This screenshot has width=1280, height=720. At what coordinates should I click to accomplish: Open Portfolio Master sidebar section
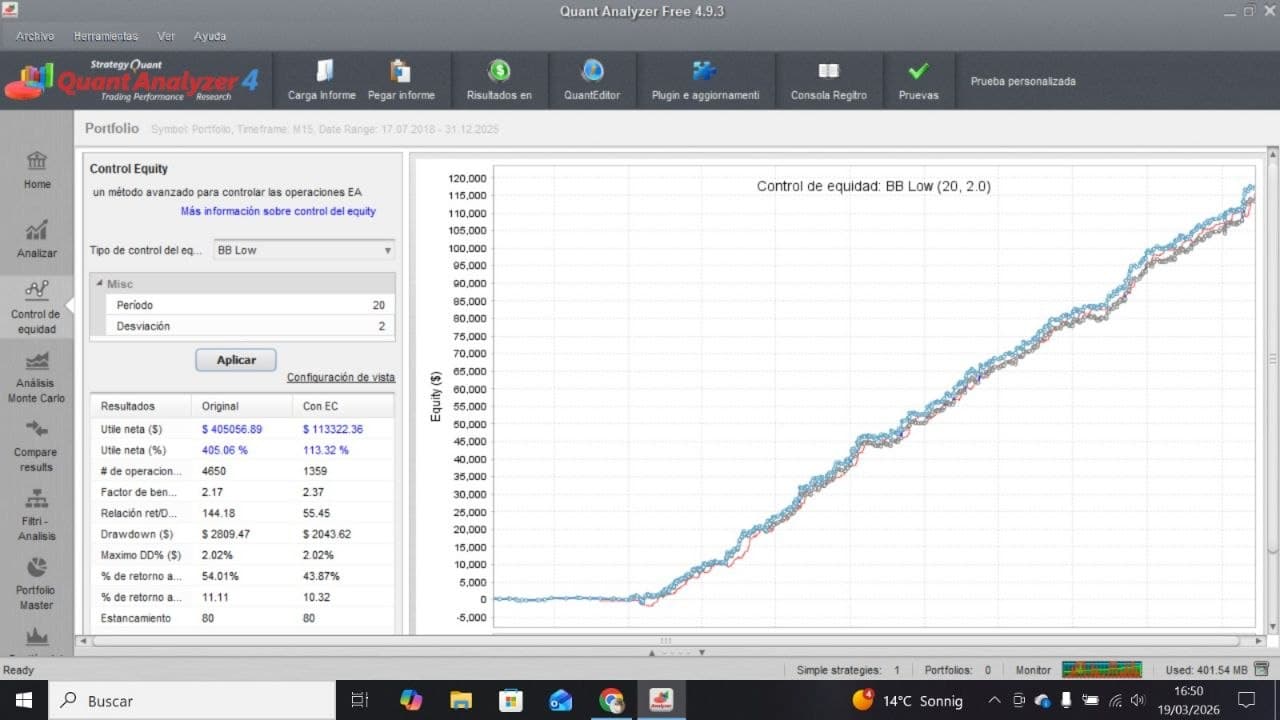coord(37,583)
